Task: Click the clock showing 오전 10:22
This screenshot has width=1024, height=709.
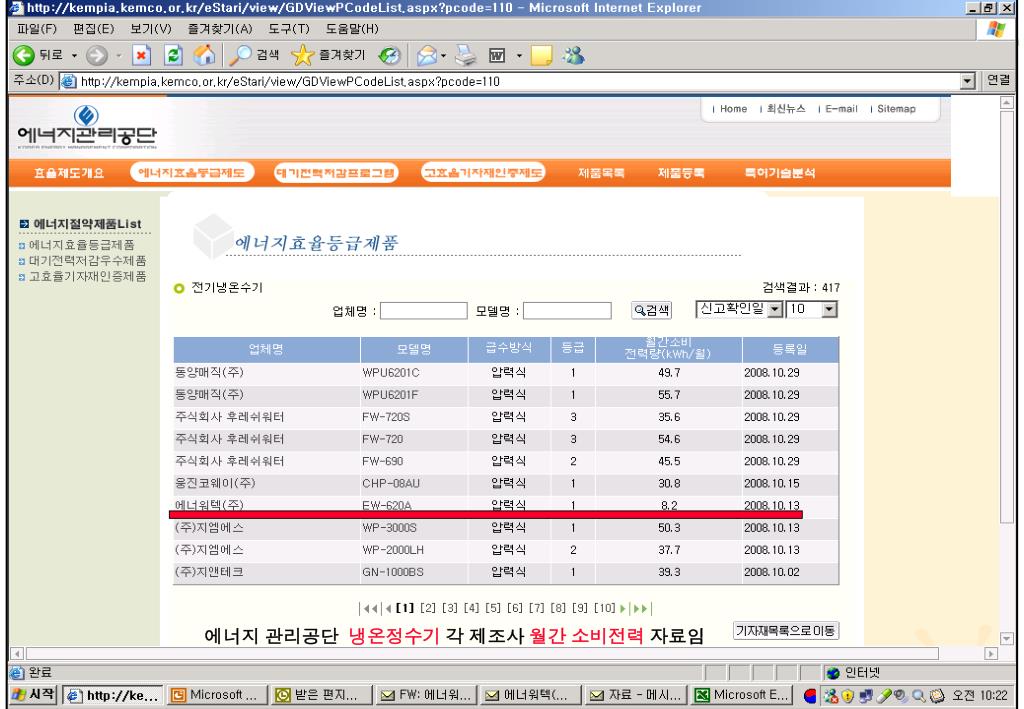Action: point(980,696)
